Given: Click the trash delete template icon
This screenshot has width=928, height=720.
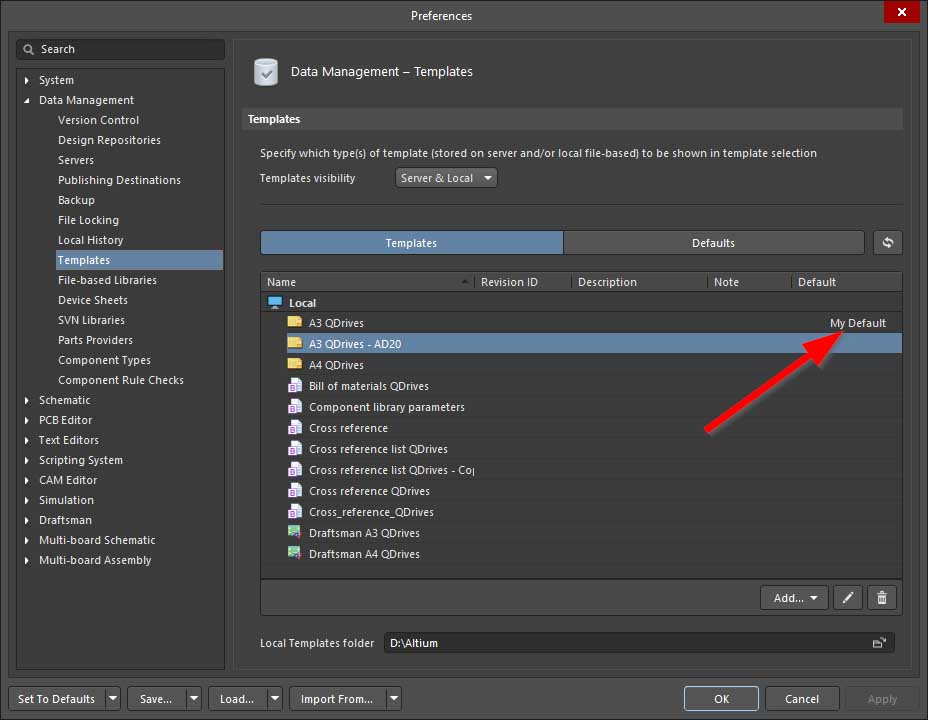Looking at the screenshot, I should [x=881, y=598].
